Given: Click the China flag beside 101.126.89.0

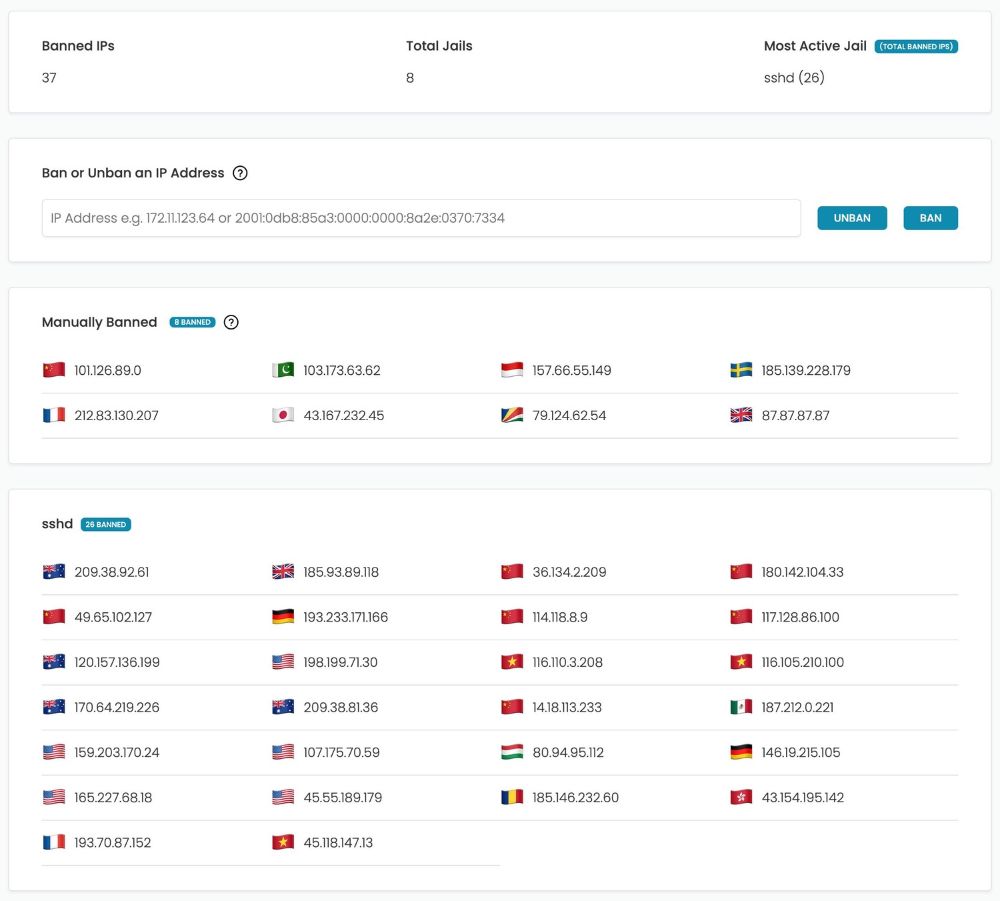Looking at the screenshot, I should 53,370.
